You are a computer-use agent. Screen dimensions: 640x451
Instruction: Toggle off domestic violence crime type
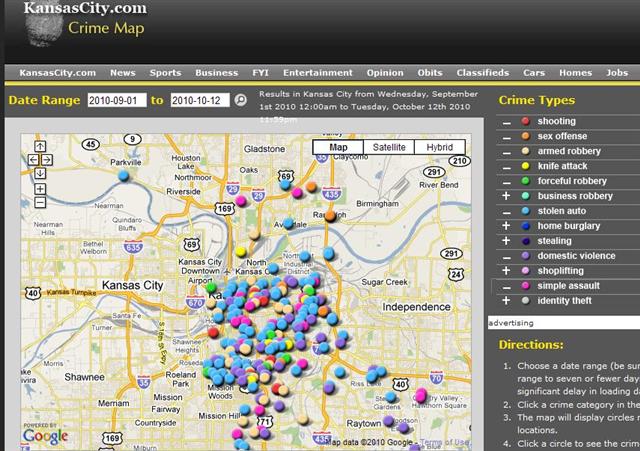507,257
